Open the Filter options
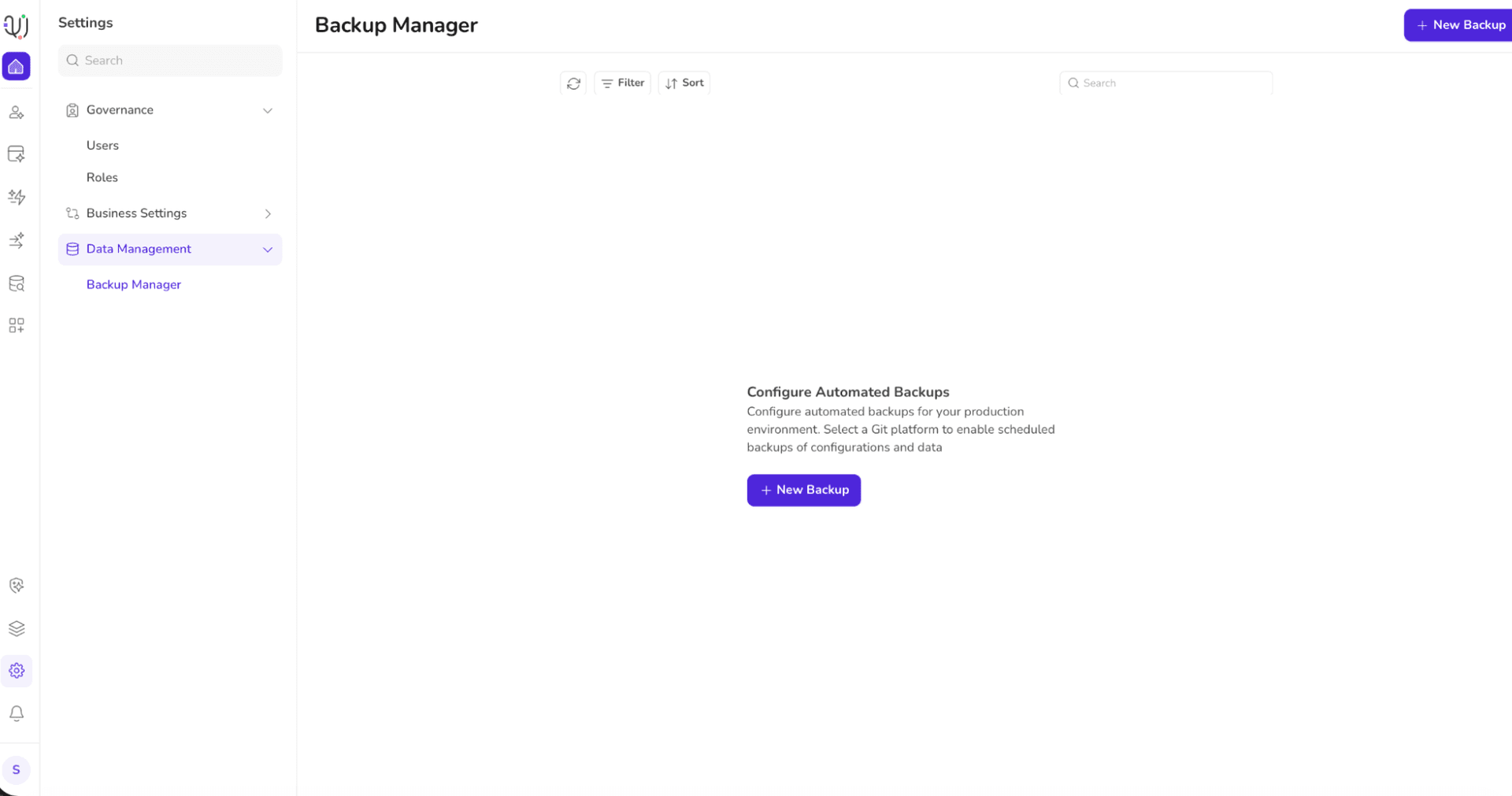The image size is (1512, 796). coord(622,83)
